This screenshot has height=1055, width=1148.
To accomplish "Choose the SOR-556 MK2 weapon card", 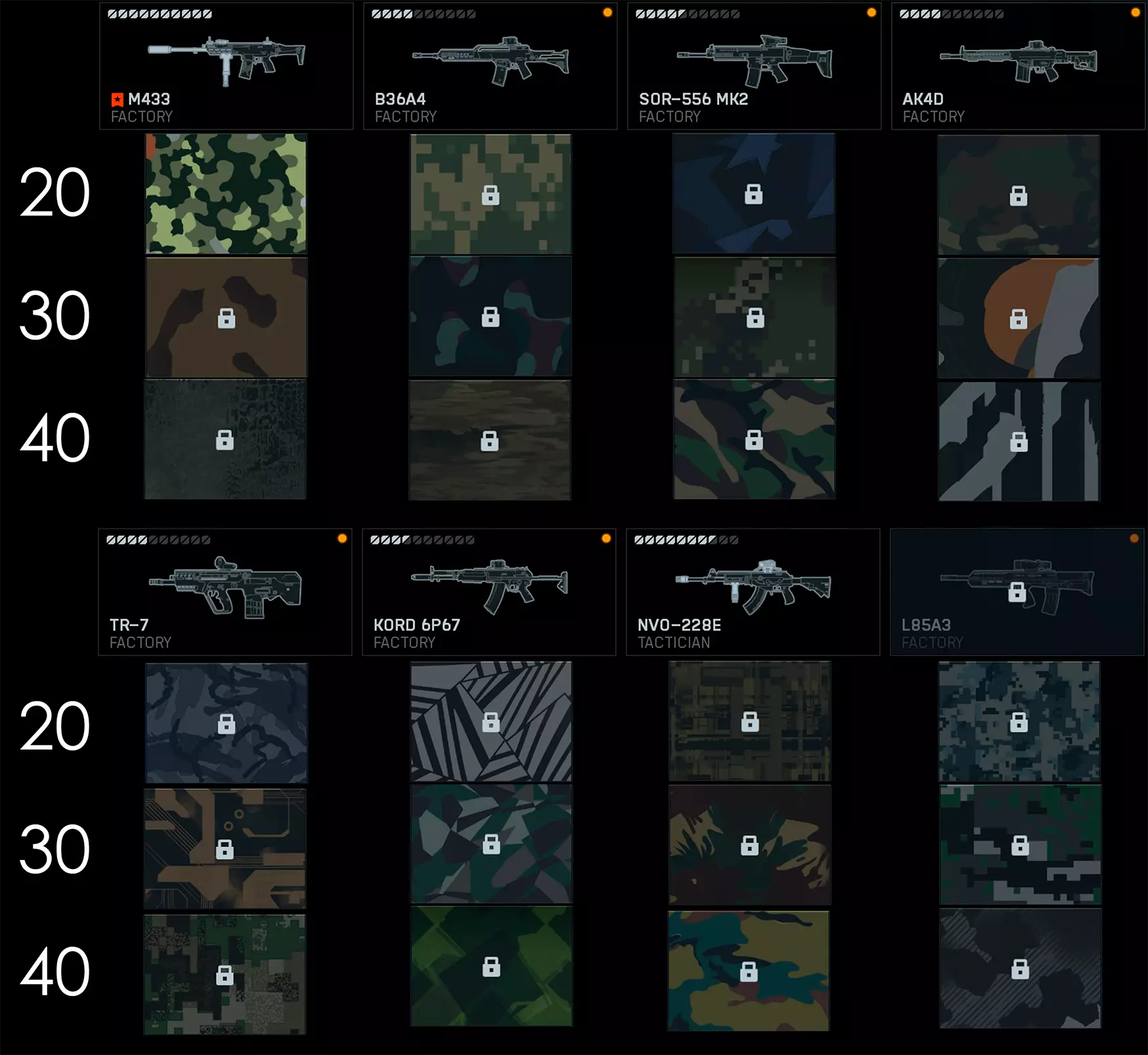I will point(755,66).
